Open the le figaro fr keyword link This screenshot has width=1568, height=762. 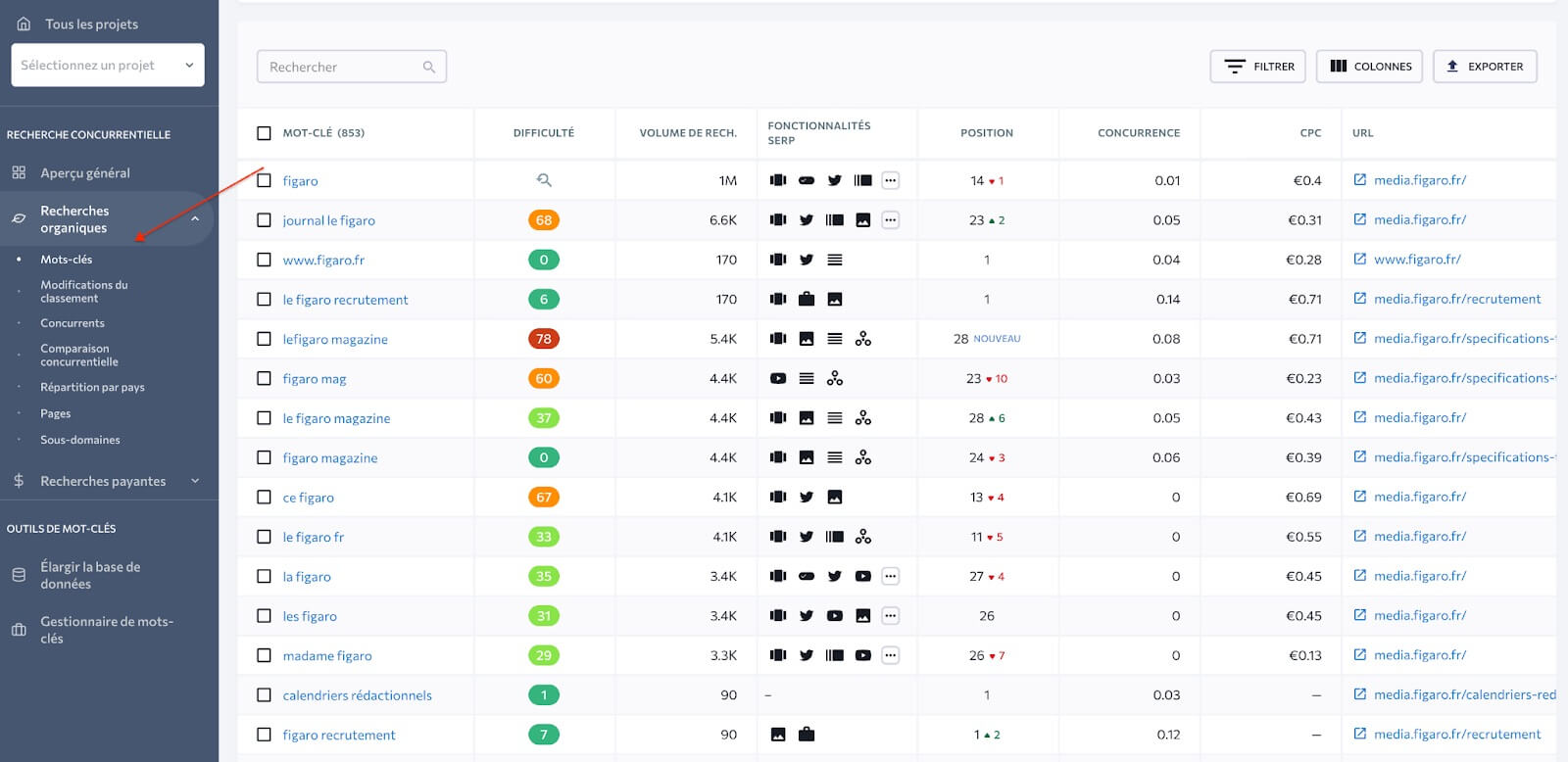[314, 537]
